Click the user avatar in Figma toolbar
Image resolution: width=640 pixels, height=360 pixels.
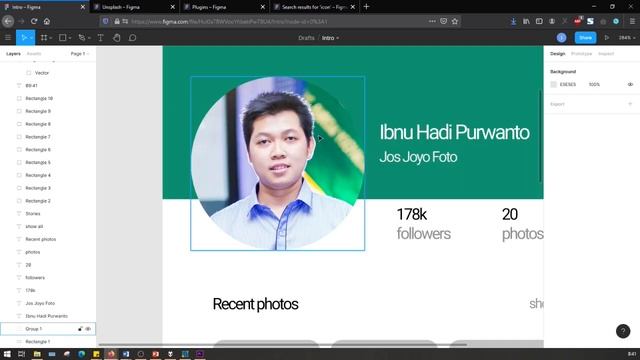point(561,38)
